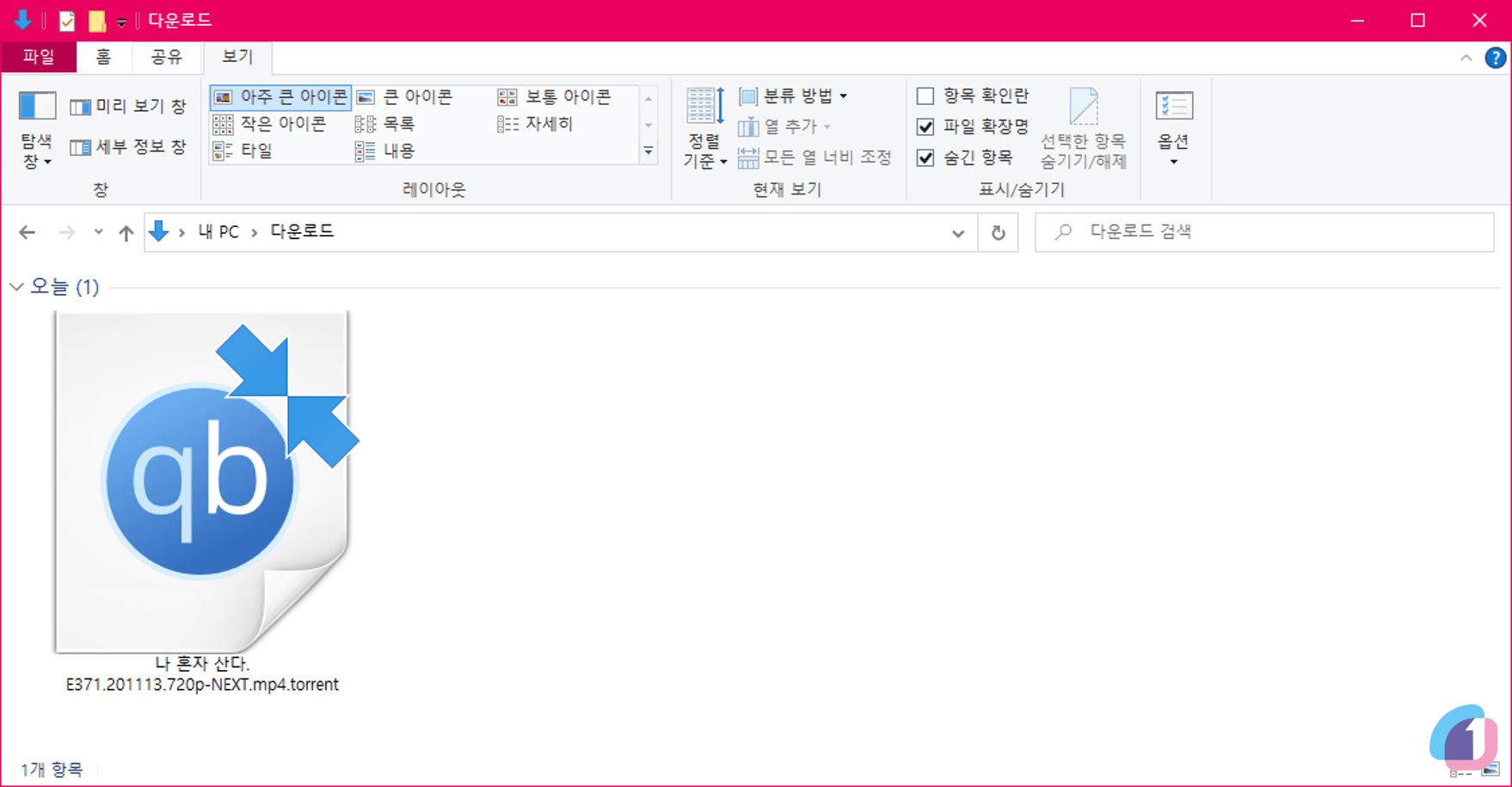
Task: Select 목록 list layout
Action: 385,124
